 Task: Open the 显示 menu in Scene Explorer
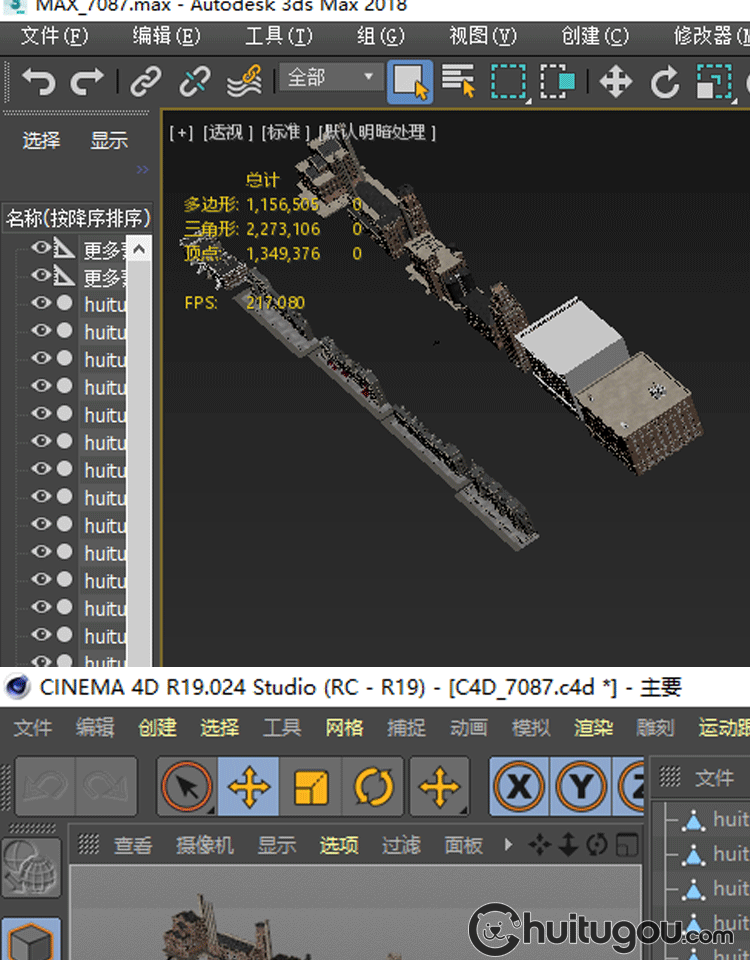[109, 141]
